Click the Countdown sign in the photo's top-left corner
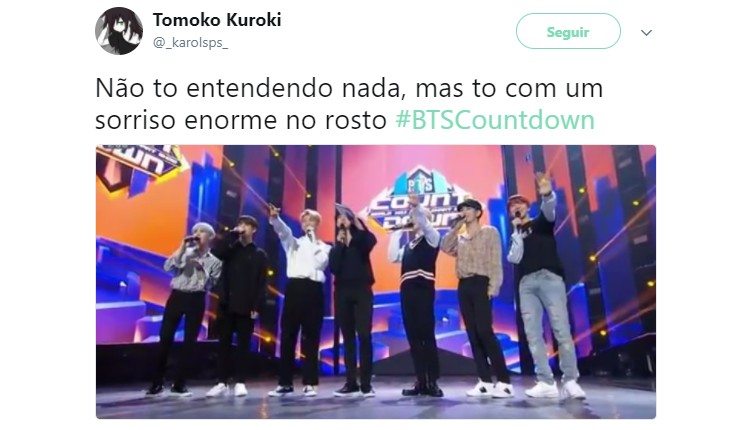This screenshot has height=430, width=730. (x=140, y=165)
